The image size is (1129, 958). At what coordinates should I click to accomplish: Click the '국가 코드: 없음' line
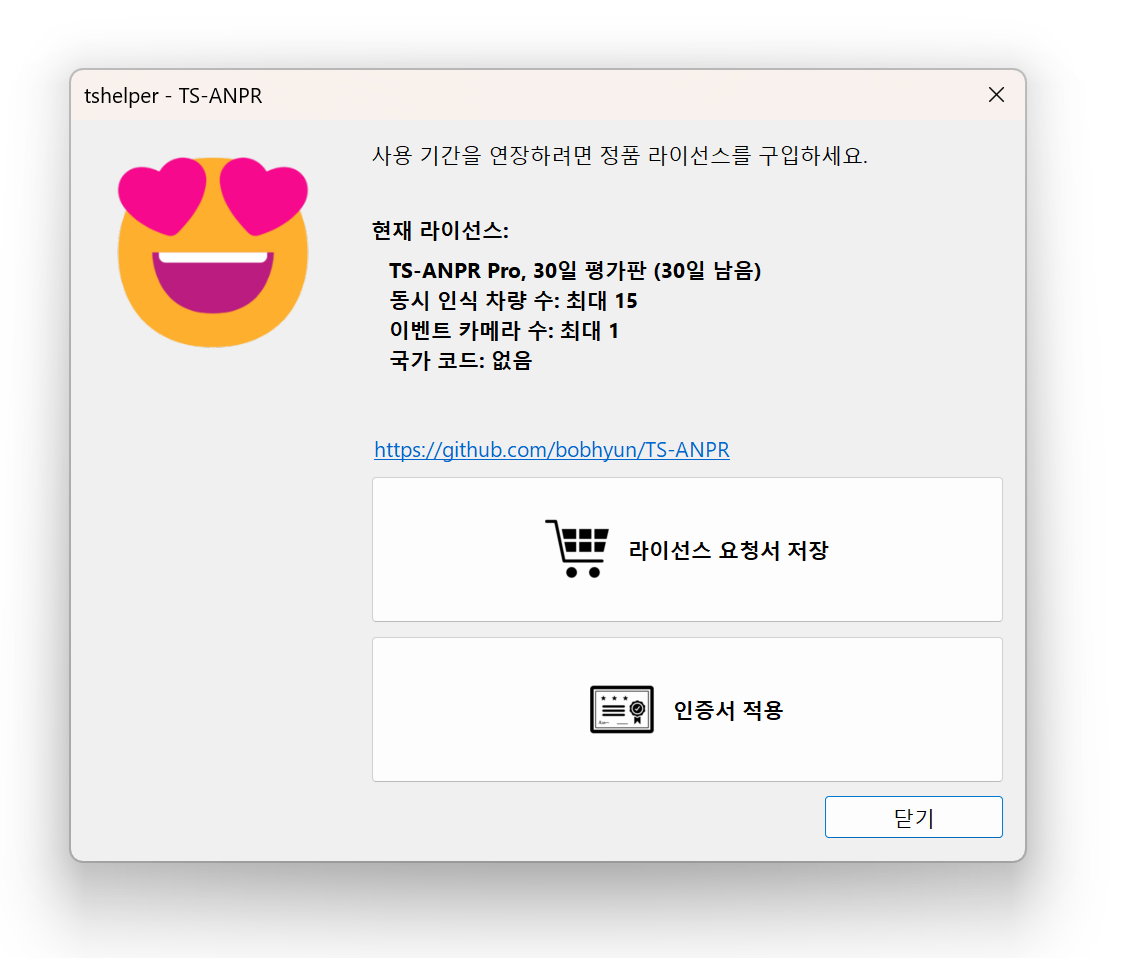461,361
